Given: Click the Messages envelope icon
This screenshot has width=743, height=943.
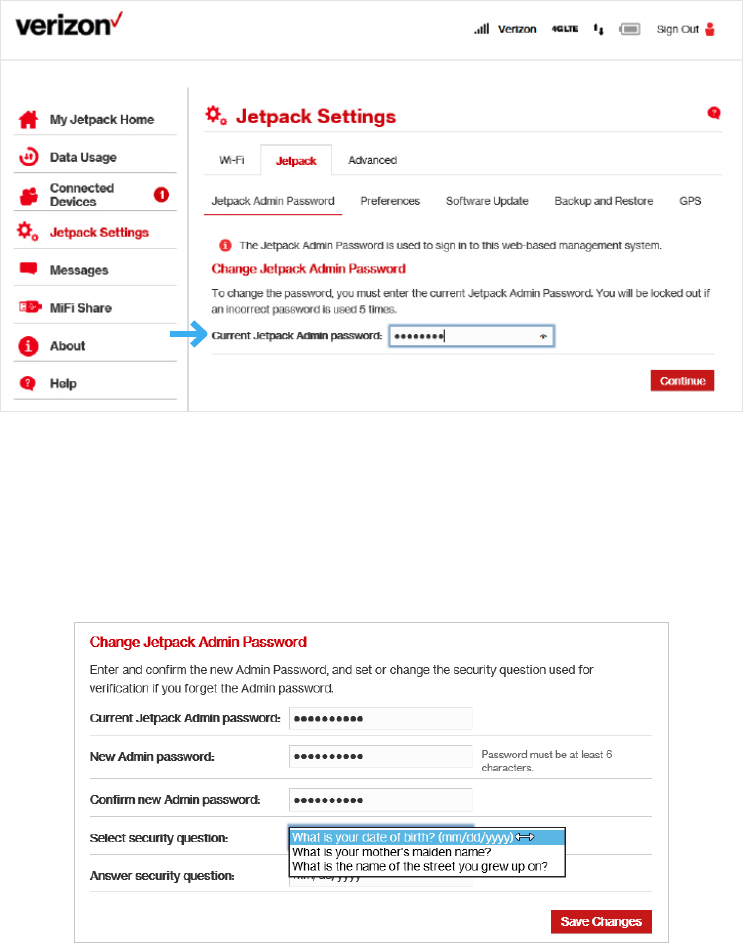Looking at the screenshot, I should click(x=28, y=269).
